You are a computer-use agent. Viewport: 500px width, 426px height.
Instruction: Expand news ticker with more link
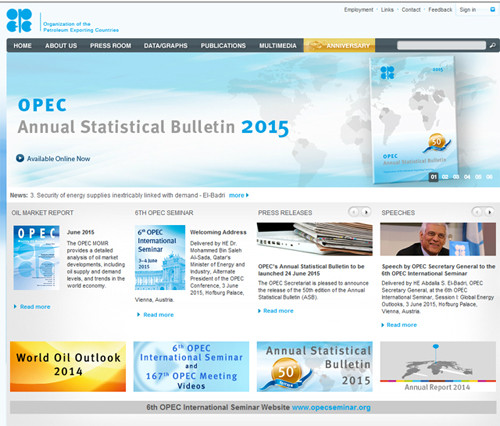click(238, 195)
